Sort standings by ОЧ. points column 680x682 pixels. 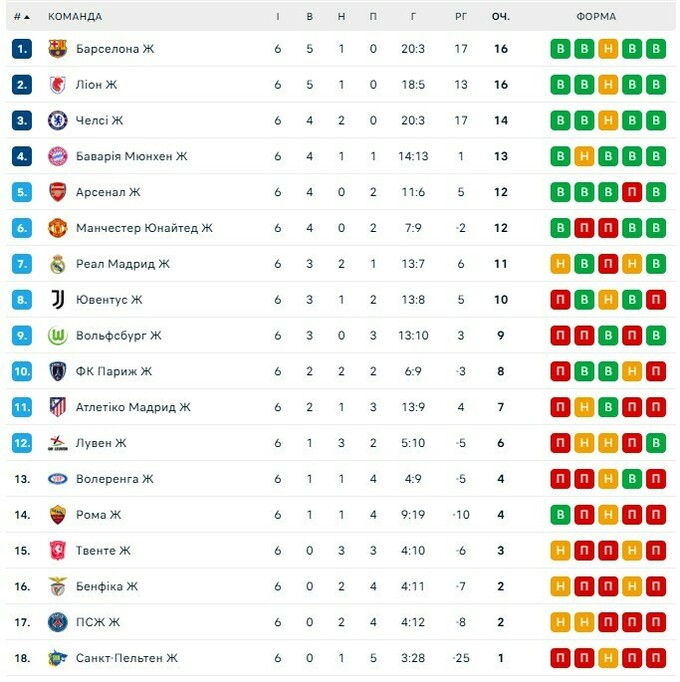(x=500, y=17)
